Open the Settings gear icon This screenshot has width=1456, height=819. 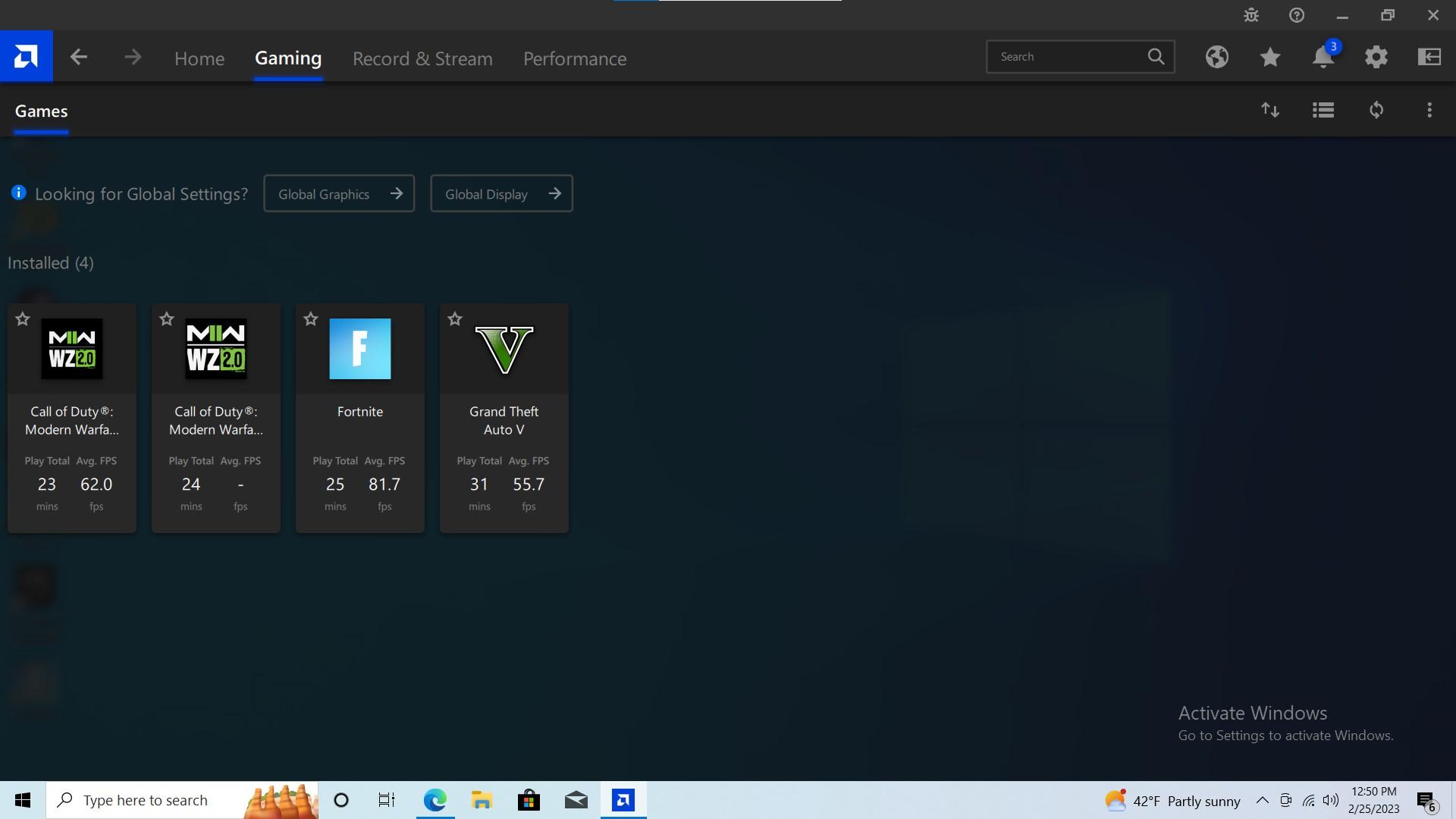pos(1376,57)
